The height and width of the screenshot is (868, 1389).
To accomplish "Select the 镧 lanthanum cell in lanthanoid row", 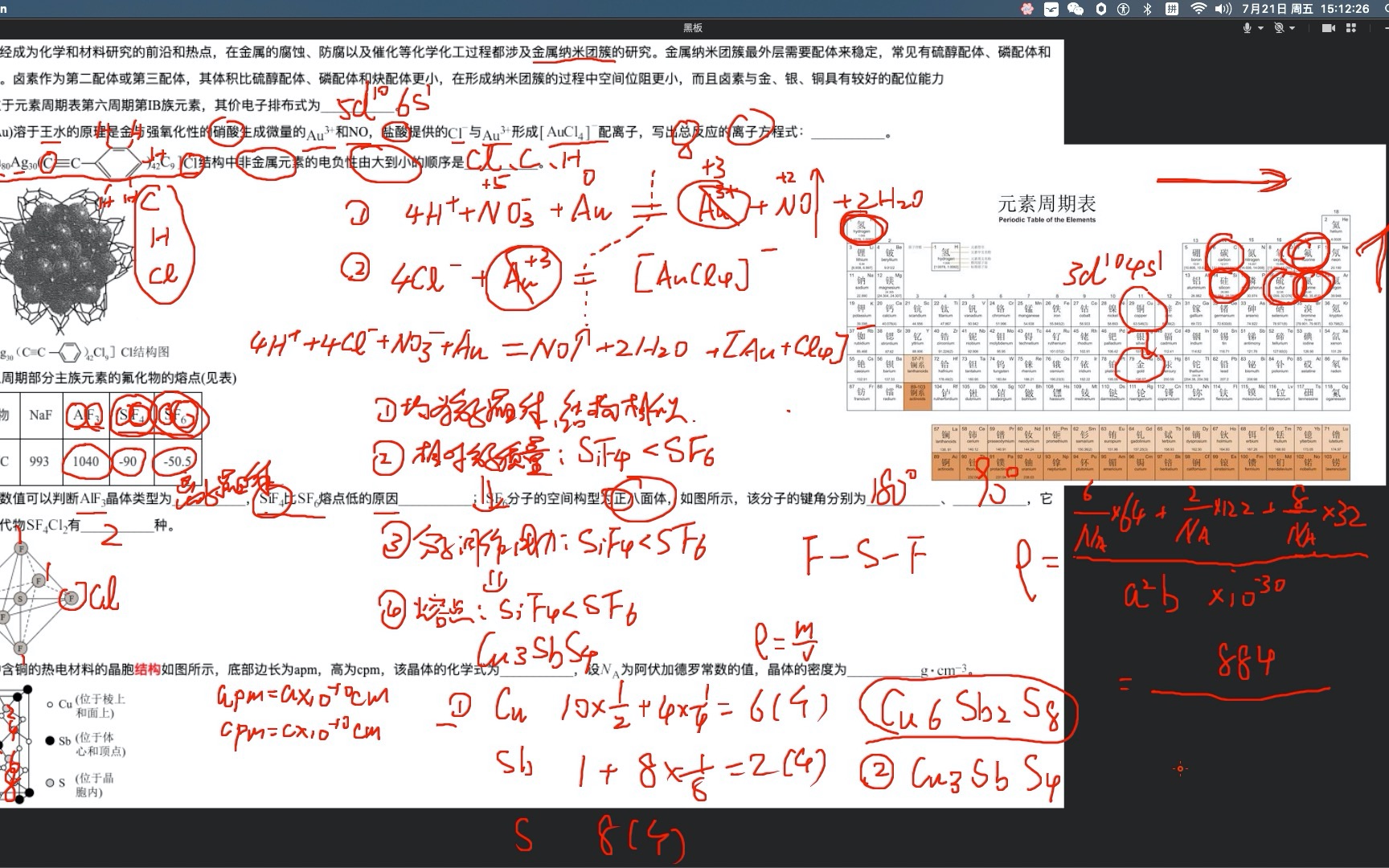I will 946,439.
